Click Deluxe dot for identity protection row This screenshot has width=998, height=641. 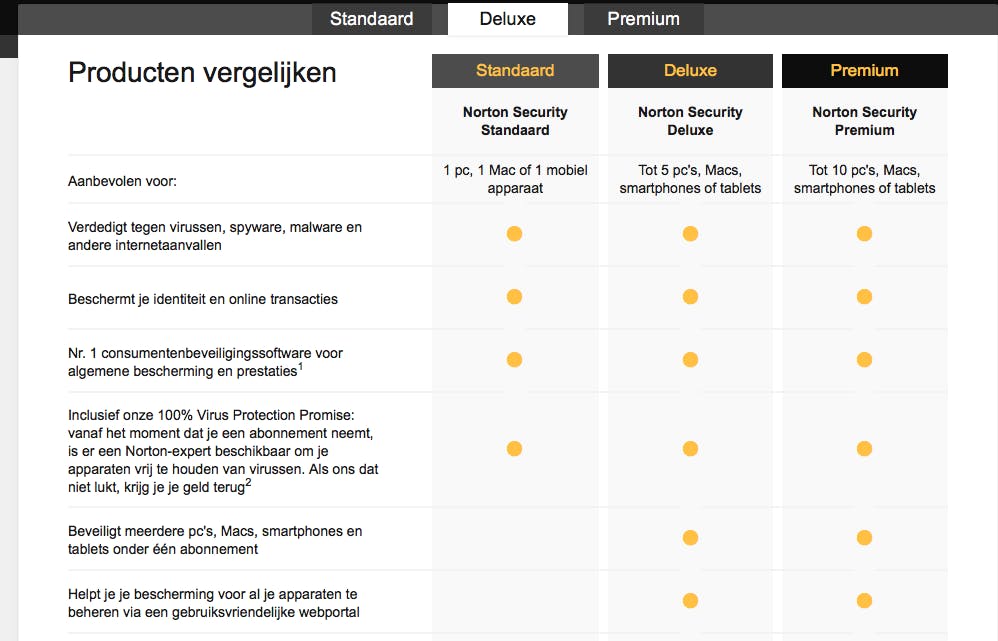point(690,297)
